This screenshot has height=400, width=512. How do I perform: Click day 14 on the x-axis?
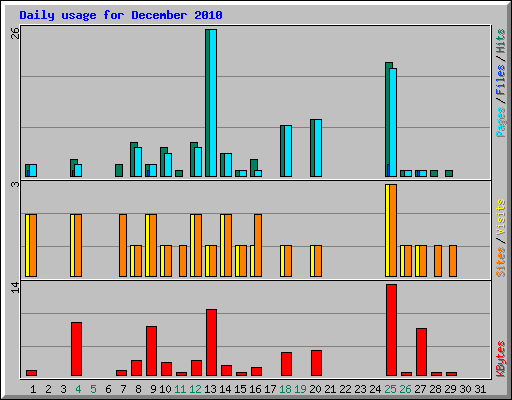[x=225, y=389]
